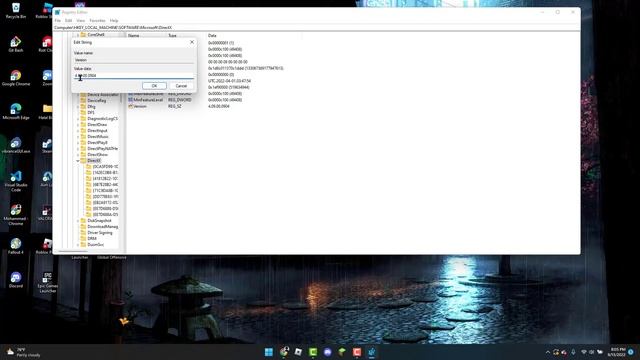Open the Favorites menu in Registry Editor

pos(98,20)
